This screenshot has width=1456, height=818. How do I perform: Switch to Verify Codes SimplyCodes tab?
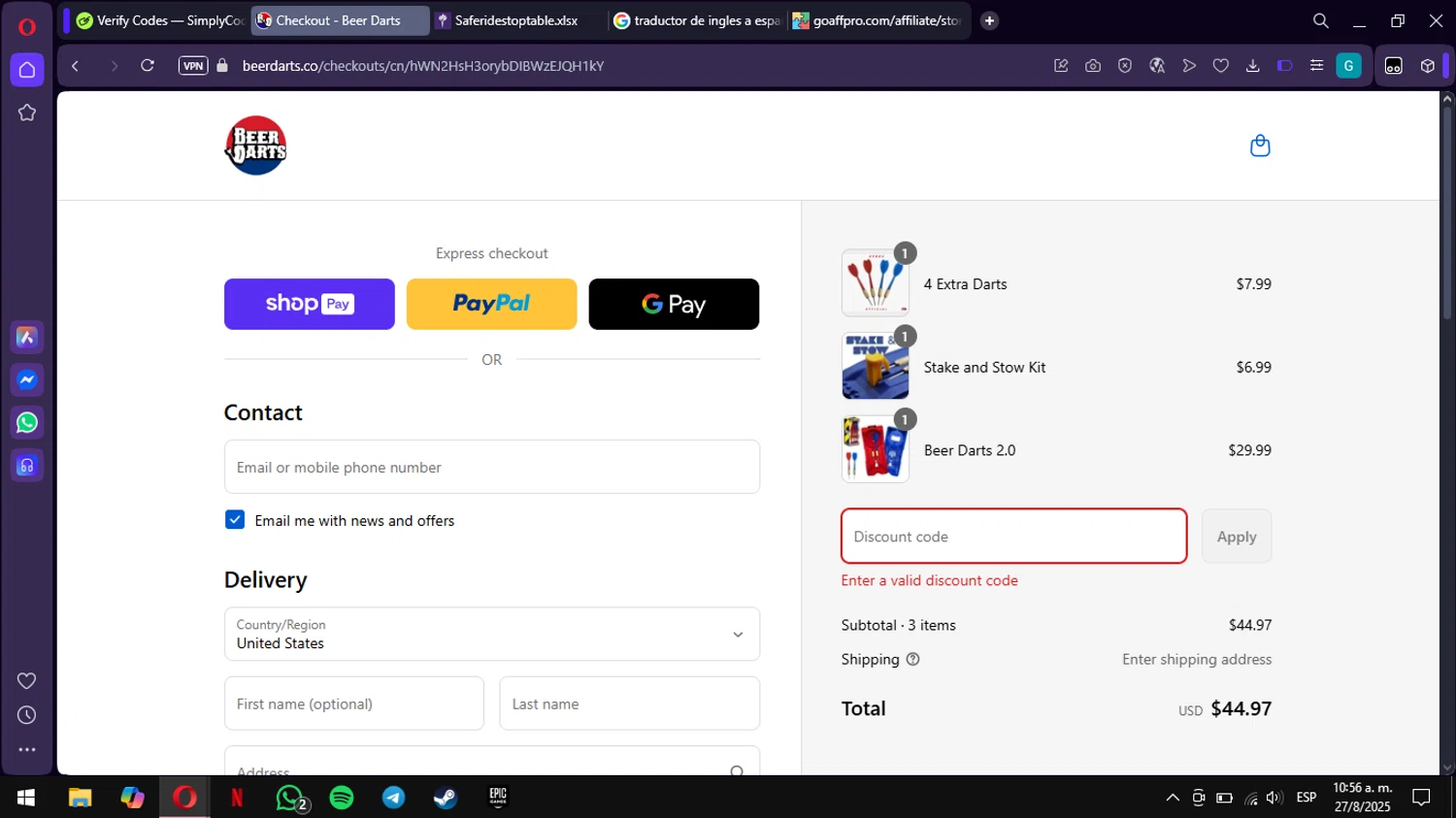click(159, 20)
